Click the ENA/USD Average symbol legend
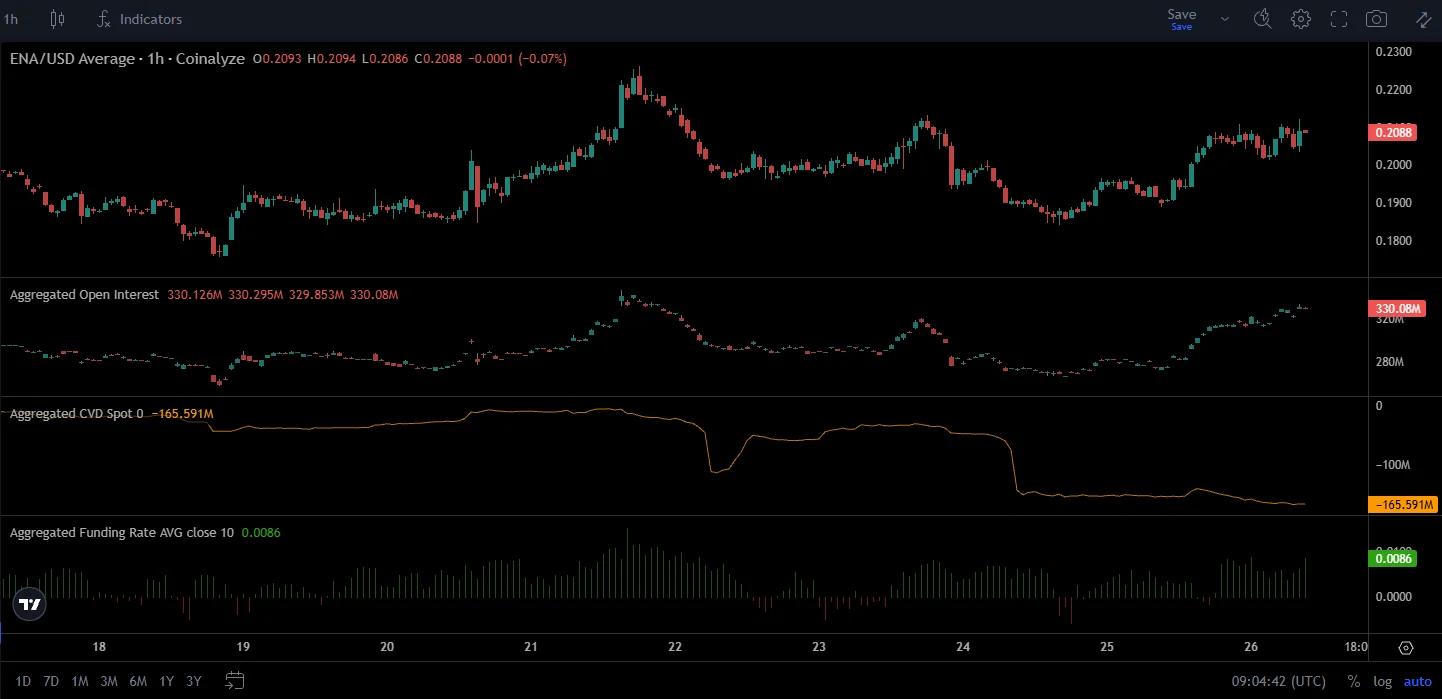Screen dimensions: 1442x699 [127, 59]
